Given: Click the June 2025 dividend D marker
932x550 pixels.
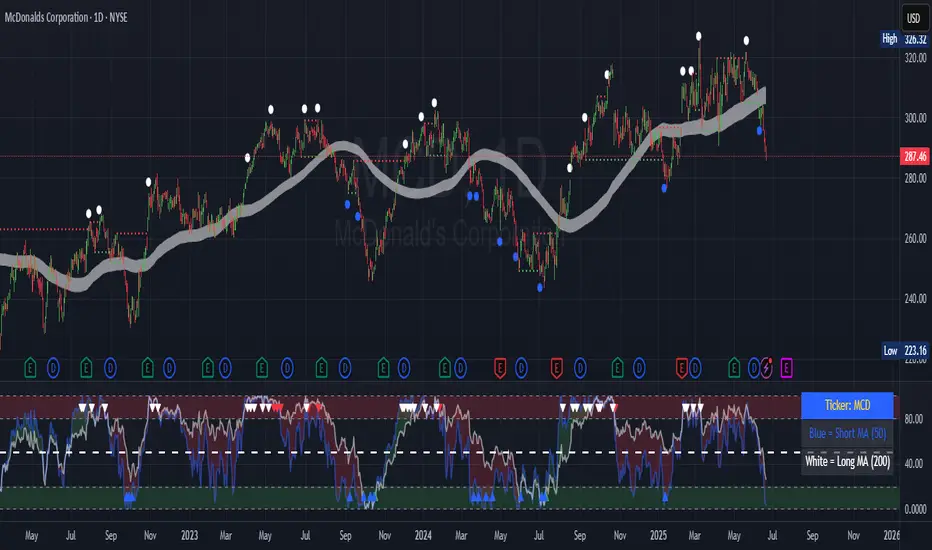Looking at the screenshot, I should click(754, 369).
